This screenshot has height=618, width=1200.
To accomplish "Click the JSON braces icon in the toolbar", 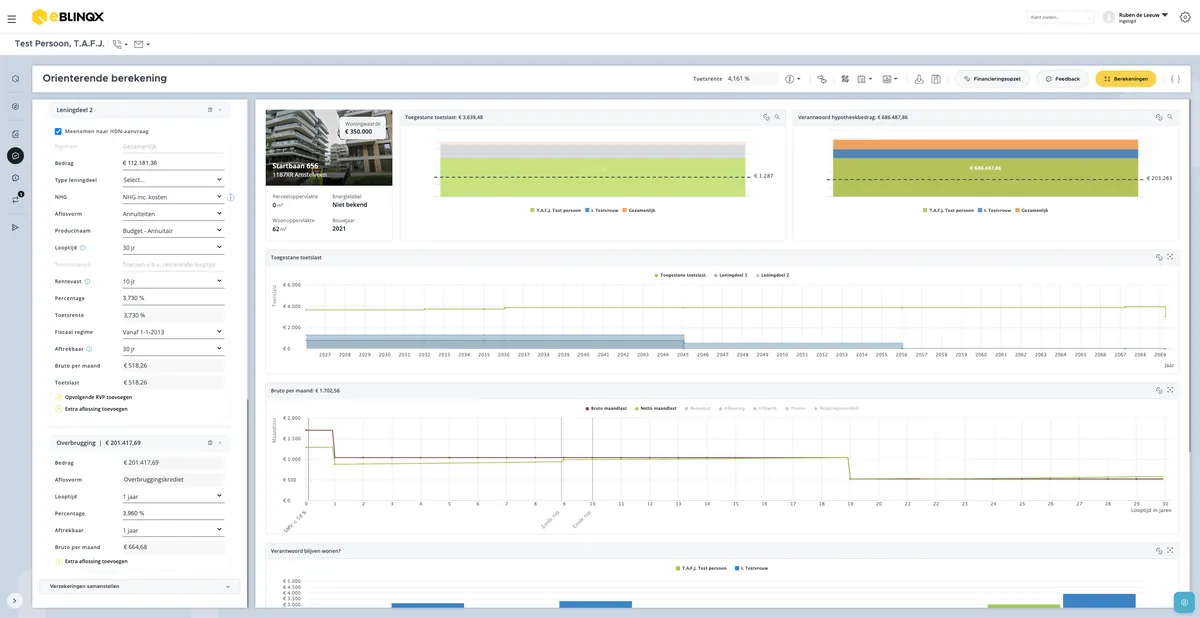I will point(1175,78).
